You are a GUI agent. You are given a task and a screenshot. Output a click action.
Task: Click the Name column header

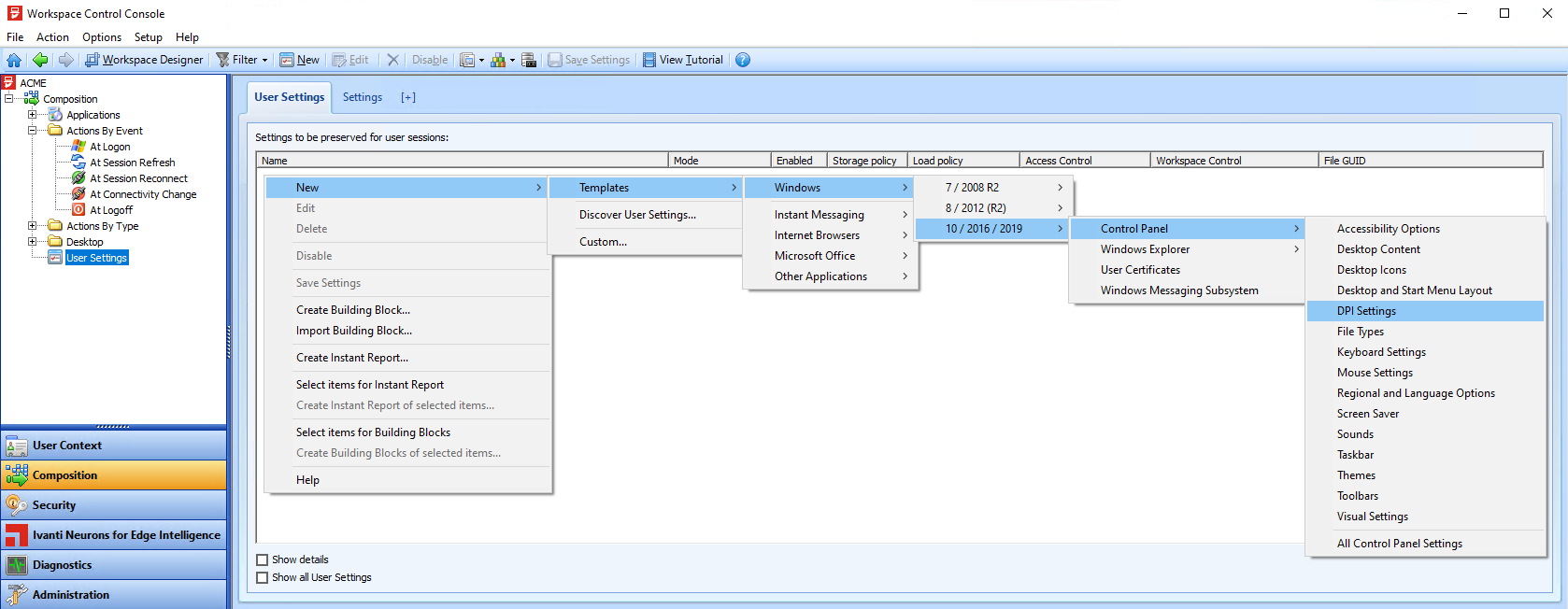[462, 161]
